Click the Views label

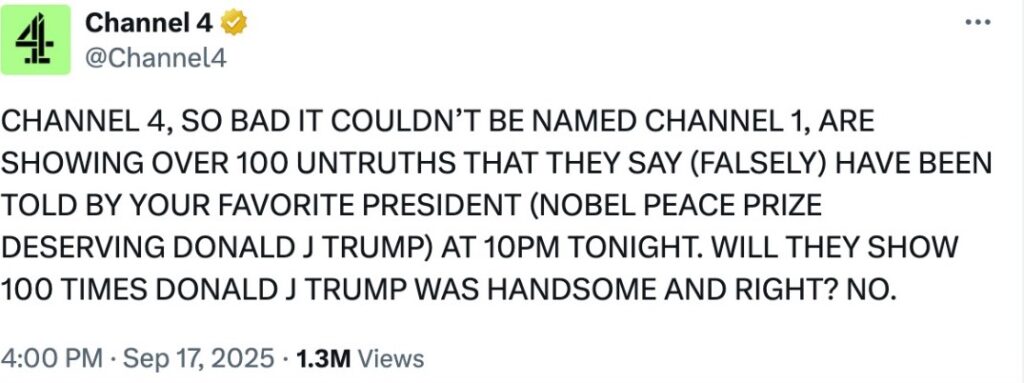[x=391, y=358]
